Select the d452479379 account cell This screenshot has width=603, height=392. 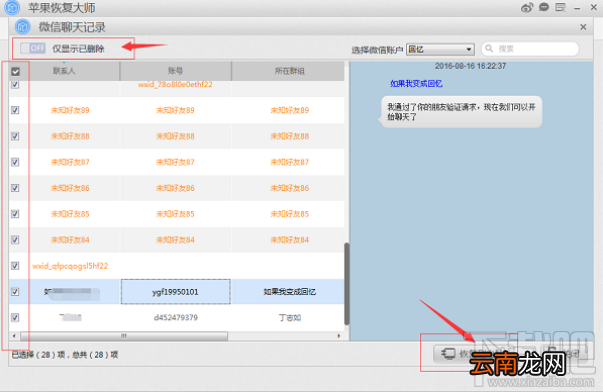176,317
